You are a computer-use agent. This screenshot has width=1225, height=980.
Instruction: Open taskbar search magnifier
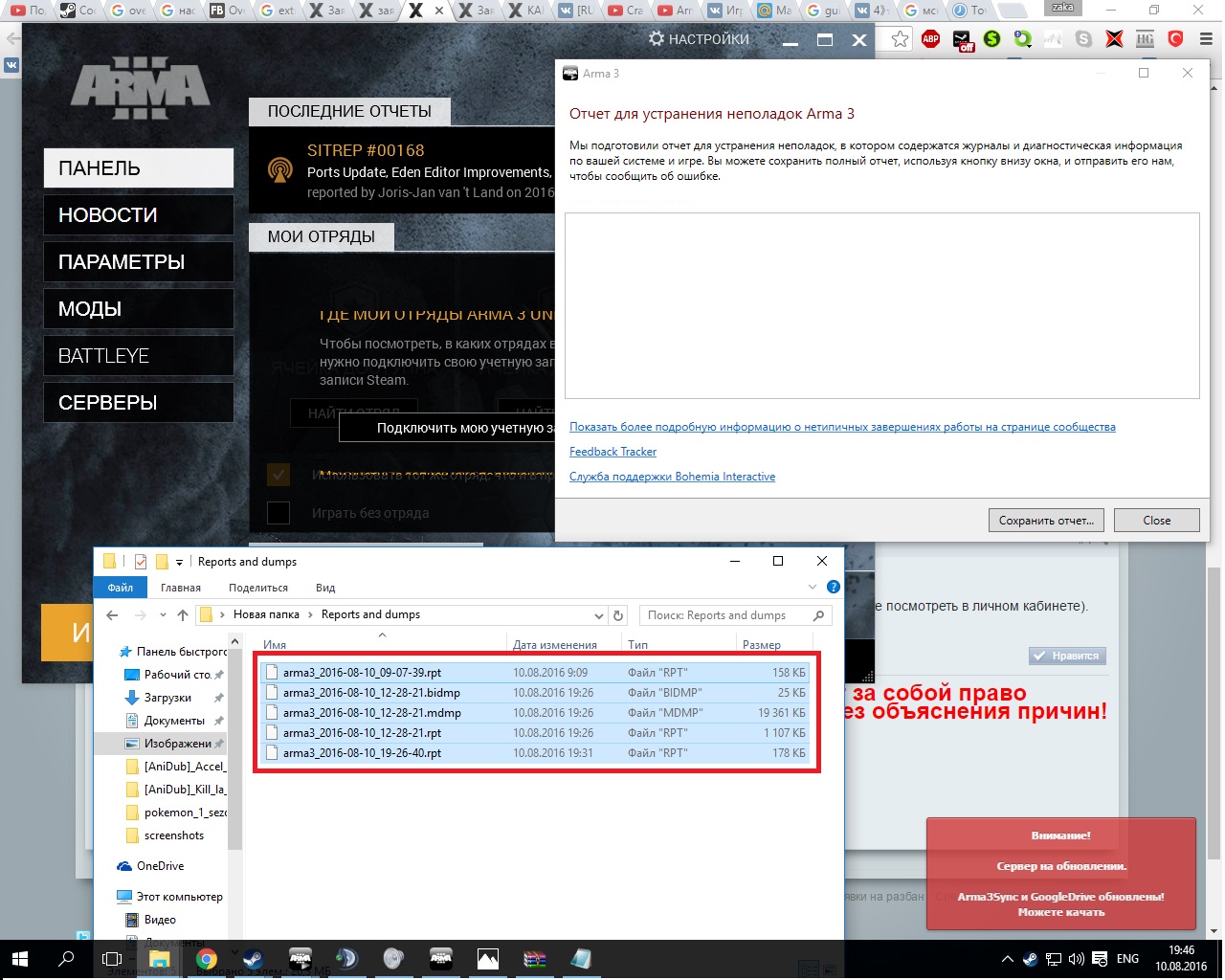click(66, 958)
